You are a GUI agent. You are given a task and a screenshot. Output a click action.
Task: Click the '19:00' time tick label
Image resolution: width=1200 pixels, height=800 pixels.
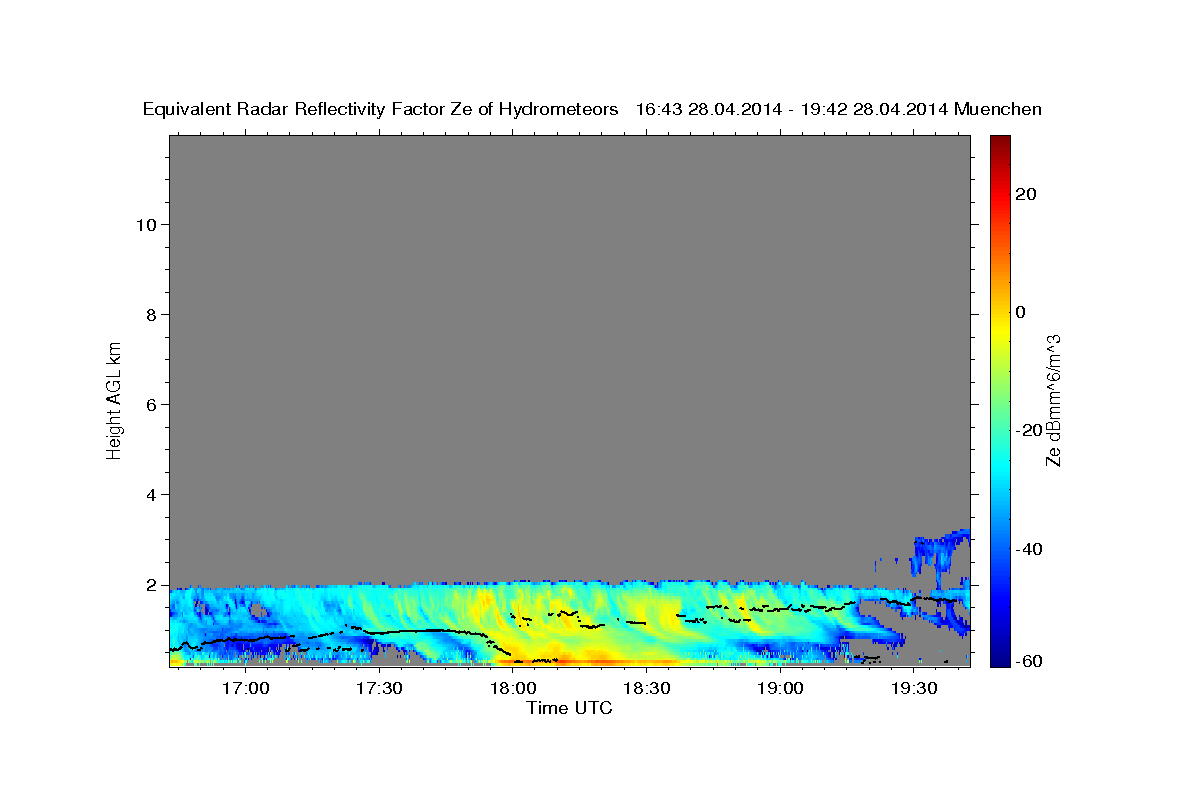pos(780,688)
